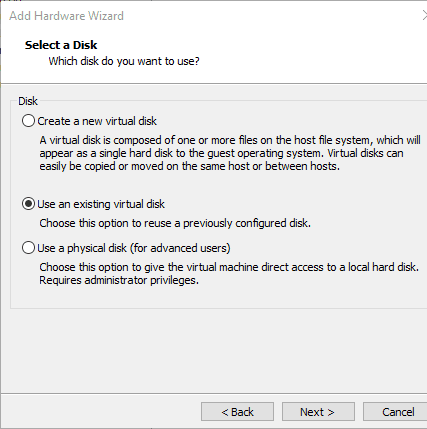427x429 pixels.
Task: Click the 'Requires administrator privileges' line
Action: 119,280
